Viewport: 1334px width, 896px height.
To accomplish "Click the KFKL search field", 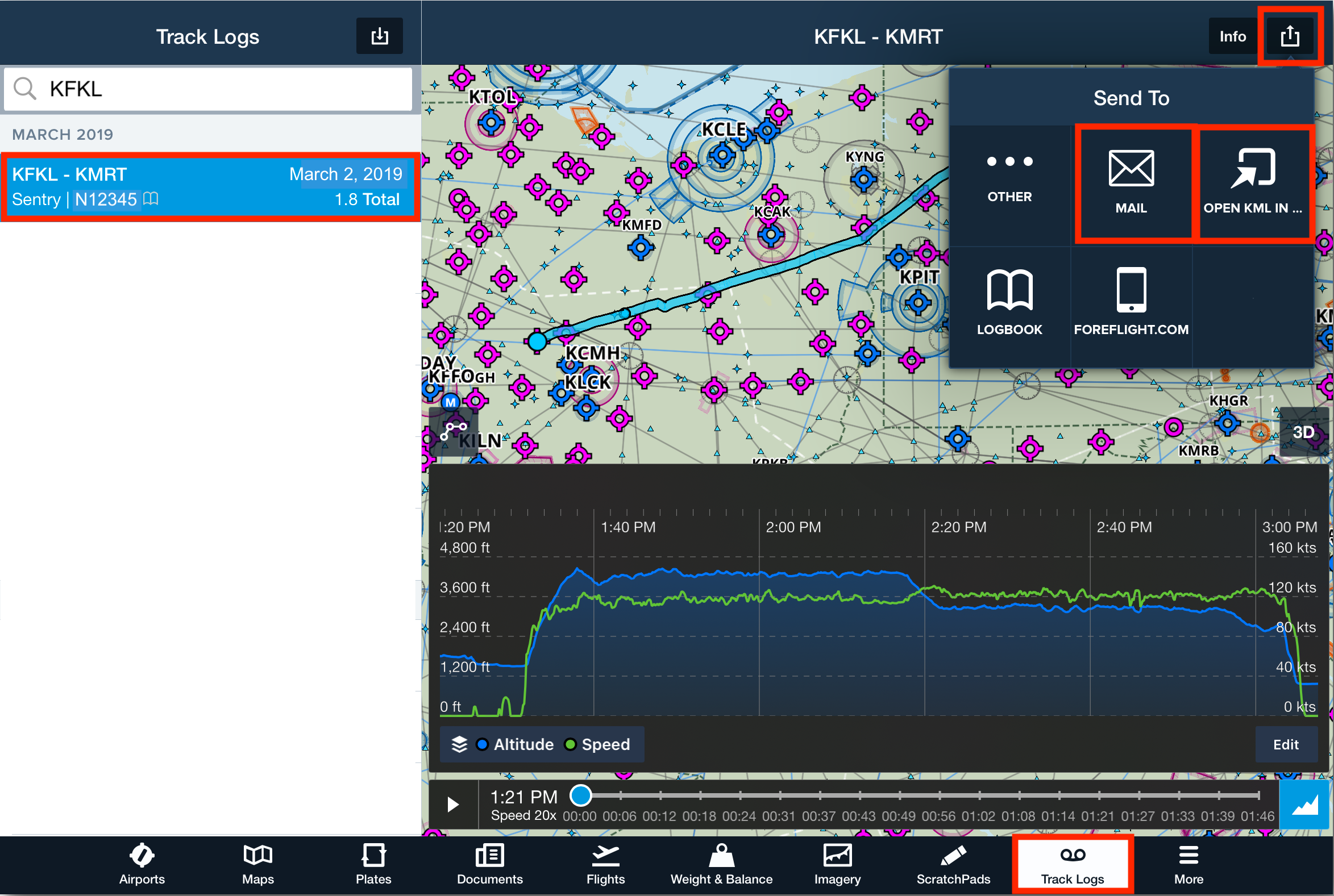I will click(208, 89).
